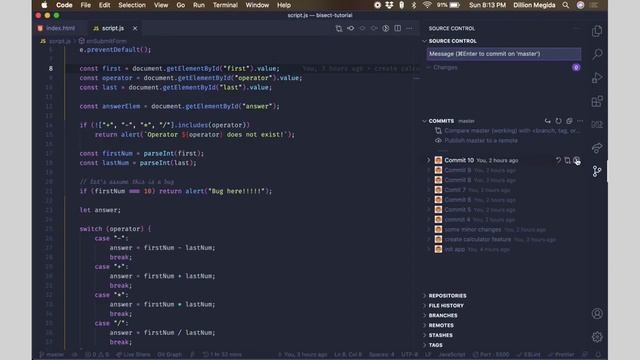
Task: Open the Accounts icon in activity bar
Action: [x=597, y=313]
